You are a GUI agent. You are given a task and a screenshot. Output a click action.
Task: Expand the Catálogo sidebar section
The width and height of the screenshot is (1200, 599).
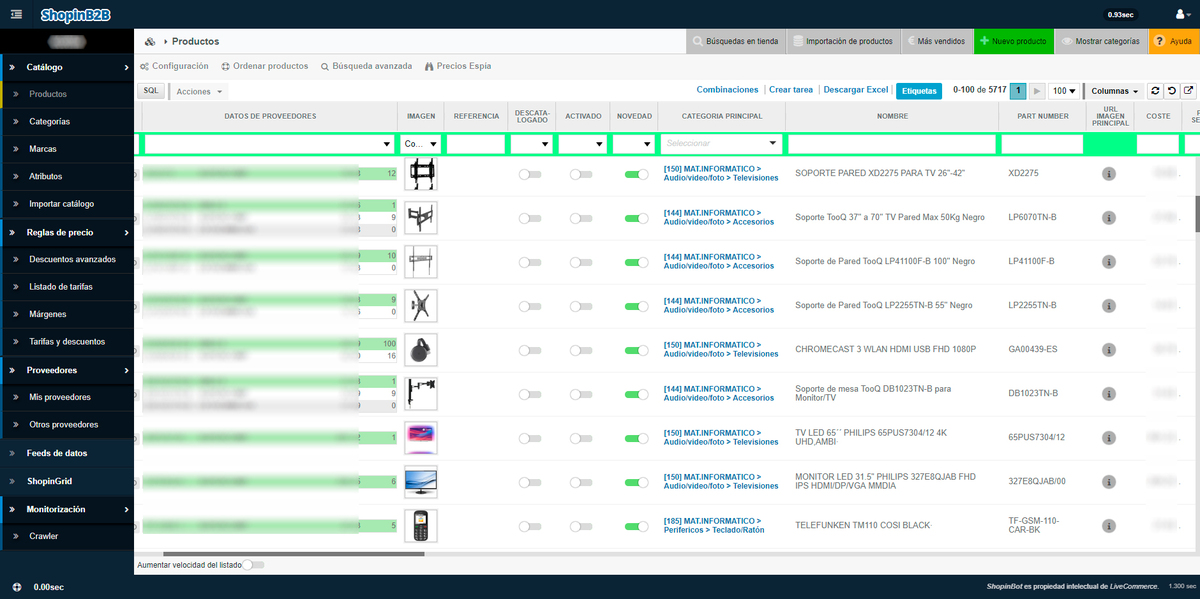pyautogui.click(x=67, y=67)
